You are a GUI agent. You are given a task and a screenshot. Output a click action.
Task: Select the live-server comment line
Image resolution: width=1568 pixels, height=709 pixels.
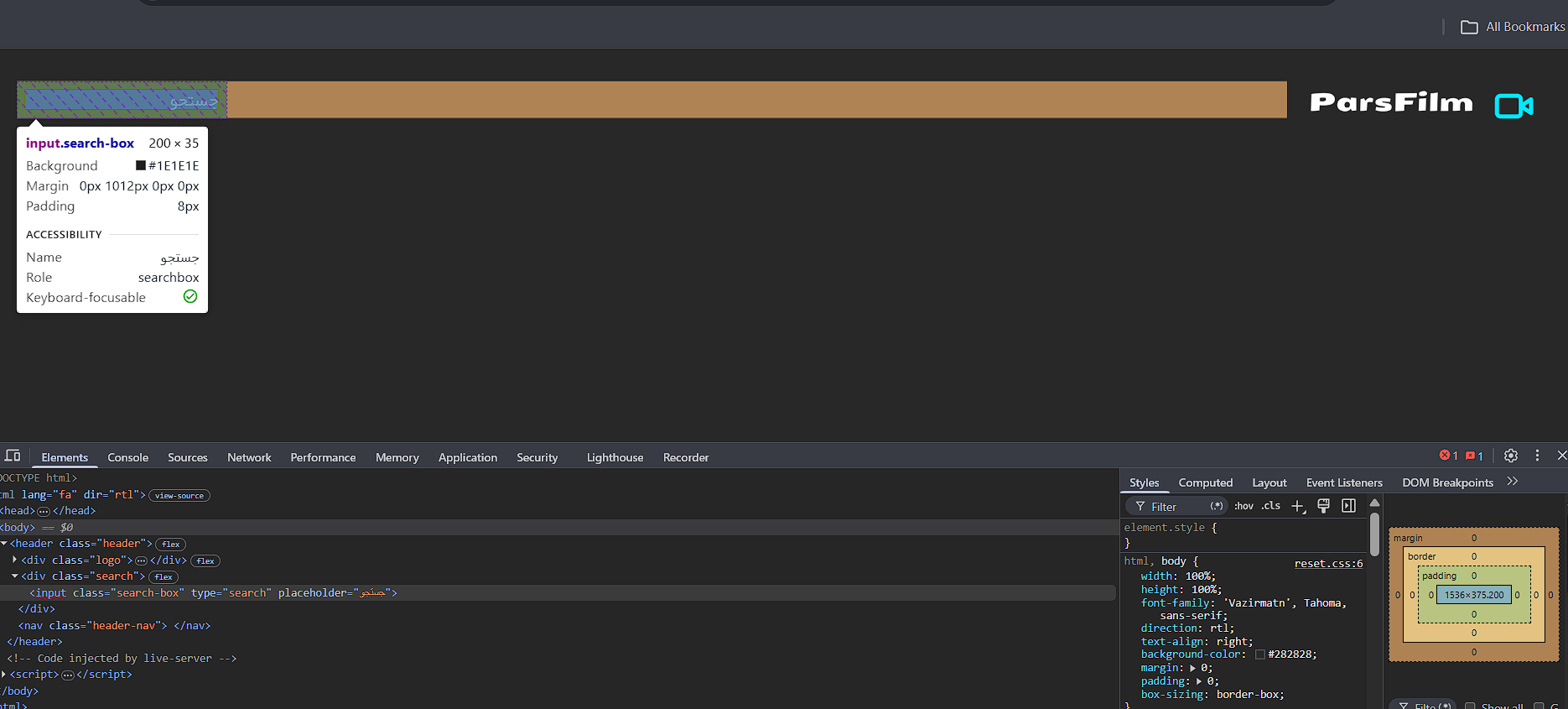[x=122, y=659]
